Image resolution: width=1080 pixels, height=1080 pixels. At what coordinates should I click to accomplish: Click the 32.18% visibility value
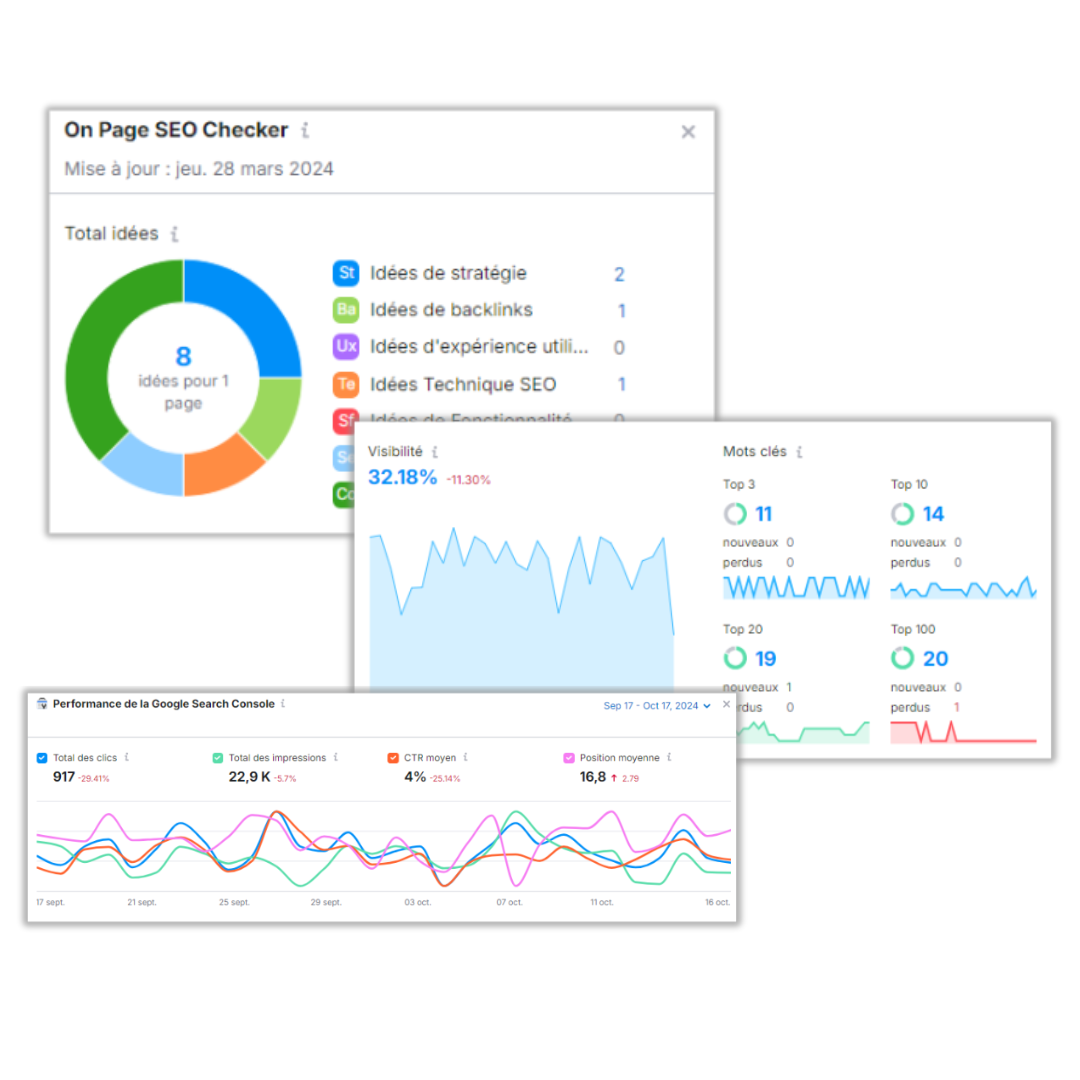tap(402, 477)
